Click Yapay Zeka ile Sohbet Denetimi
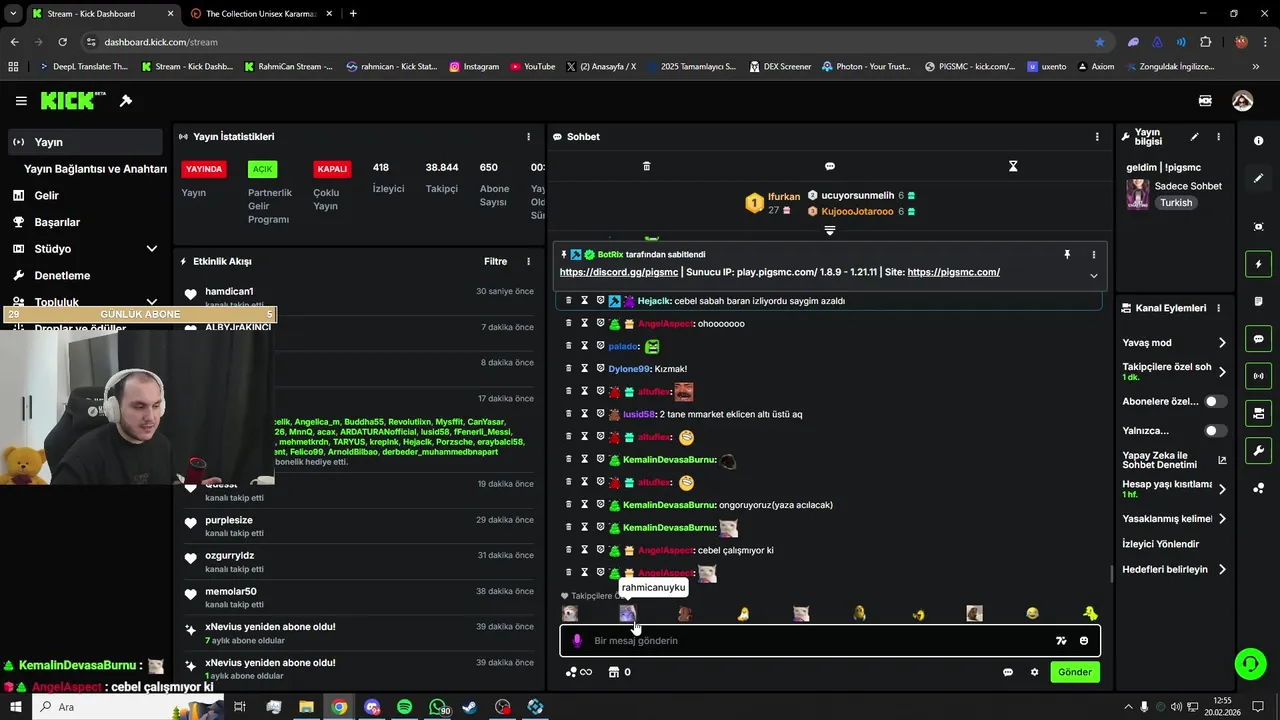This screenshot has width=1280, height=720. [x=1174, y=460]
